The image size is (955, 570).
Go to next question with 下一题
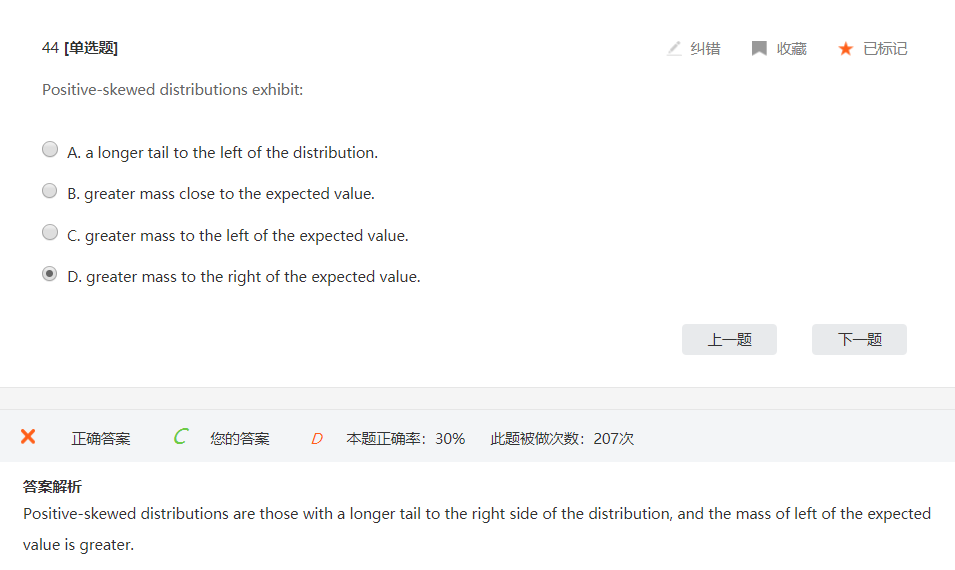[x=859, y=339]
